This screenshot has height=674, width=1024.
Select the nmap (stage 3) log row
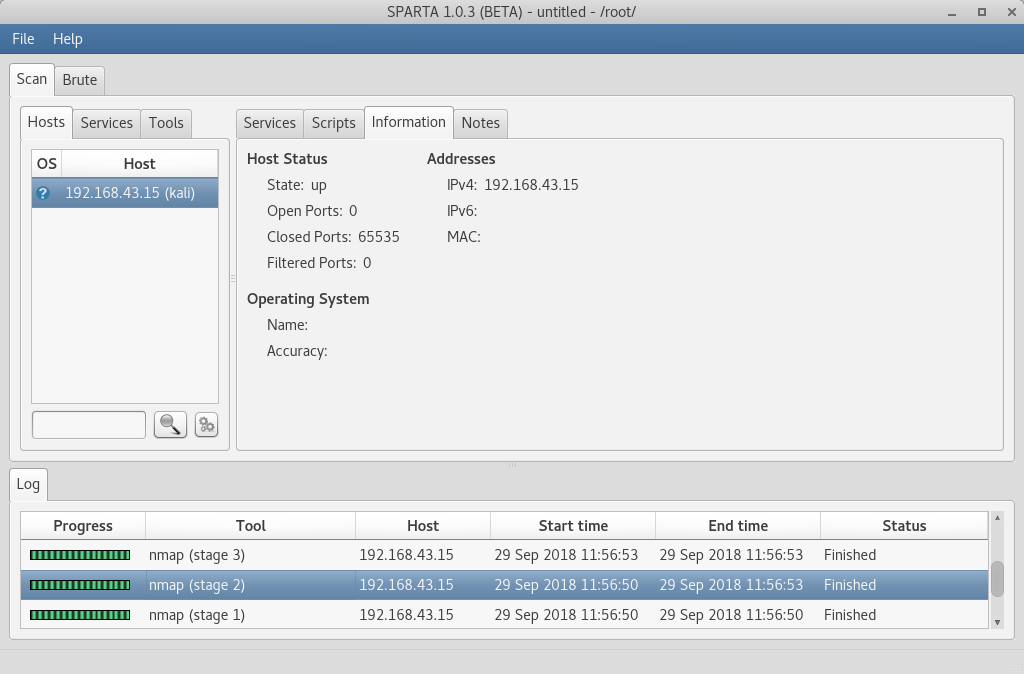point(504,555)
